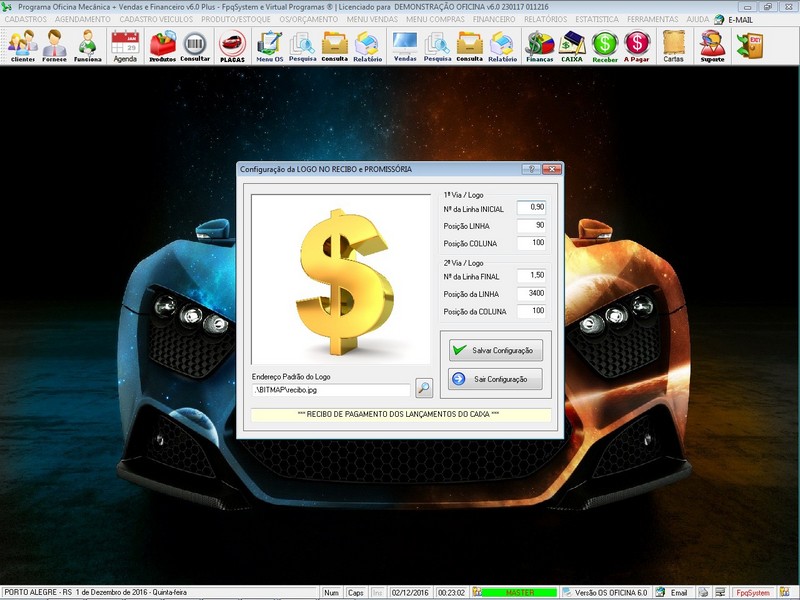Click Relatório icon left of Vendas
The width and height of the screenshot is (800, 600).
(x=367, y=46)
